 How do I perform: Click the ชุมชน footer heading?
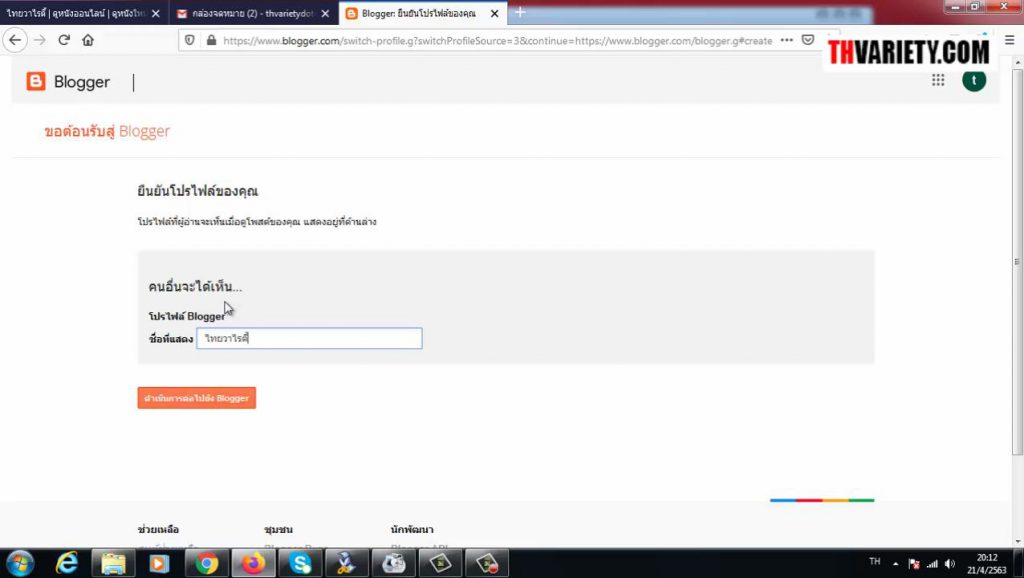pyautogui.click(x=278, y=529)
